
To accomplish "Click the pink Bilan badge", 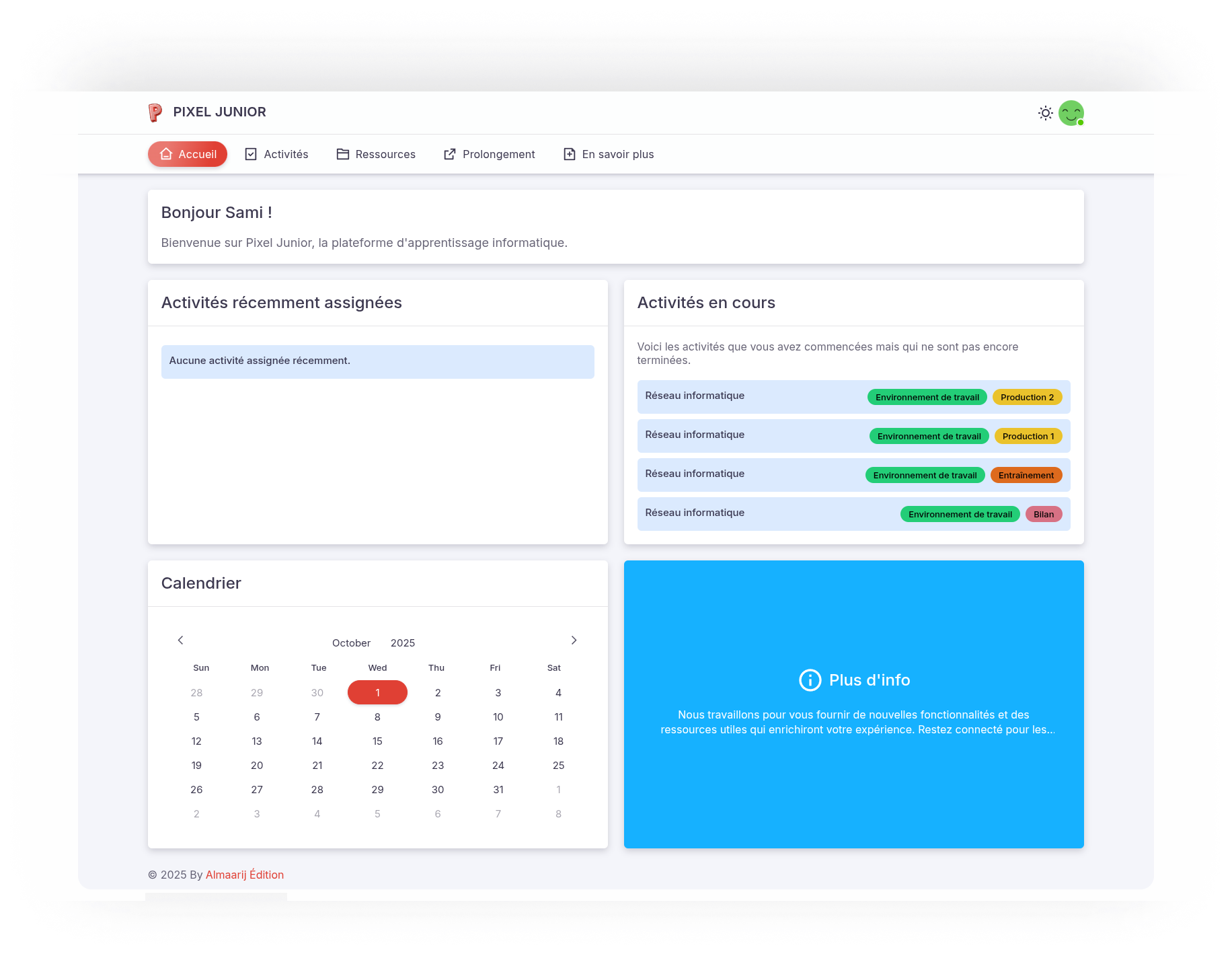I will (x=1043, y=514).
